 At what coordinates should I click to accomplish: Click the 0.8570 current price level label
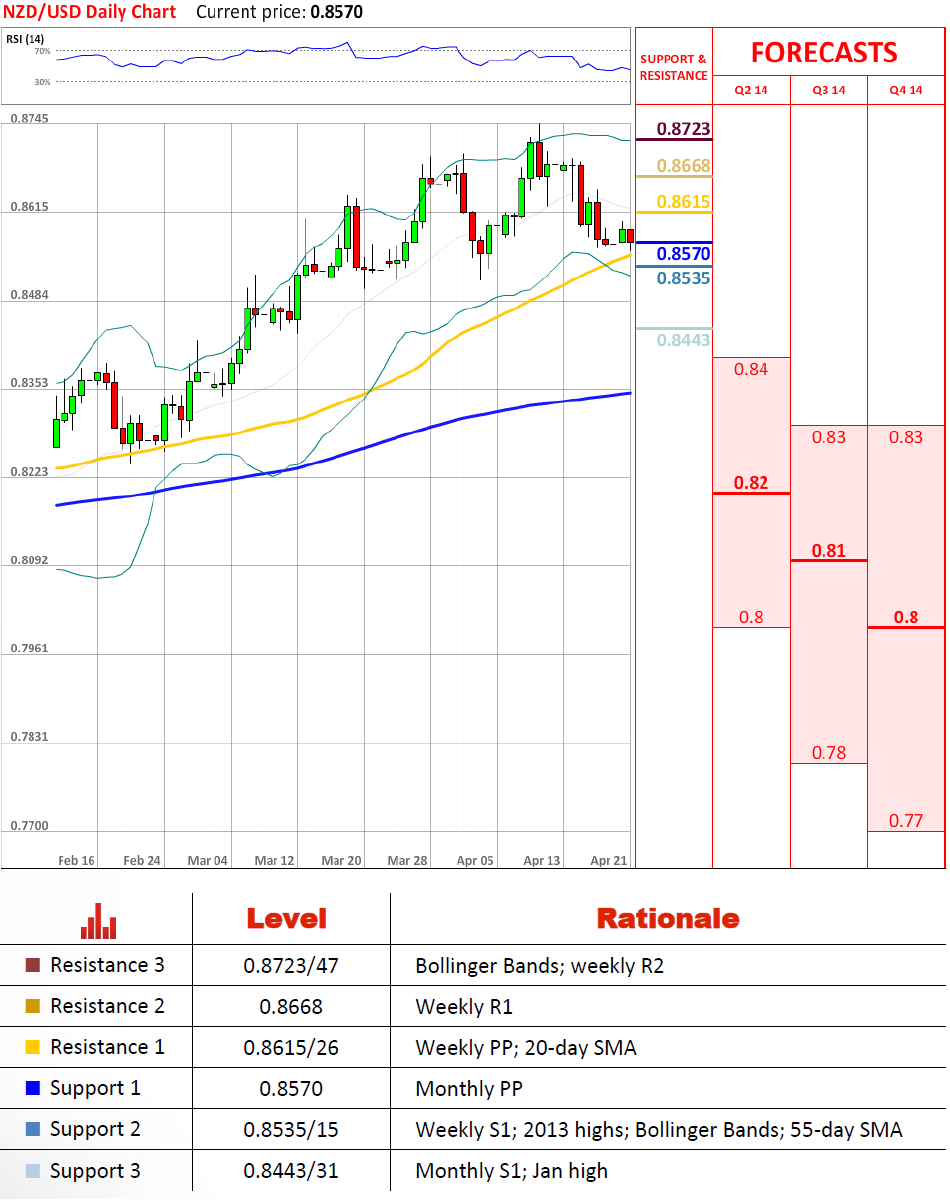pyautogui.click(x=683, y=254)
